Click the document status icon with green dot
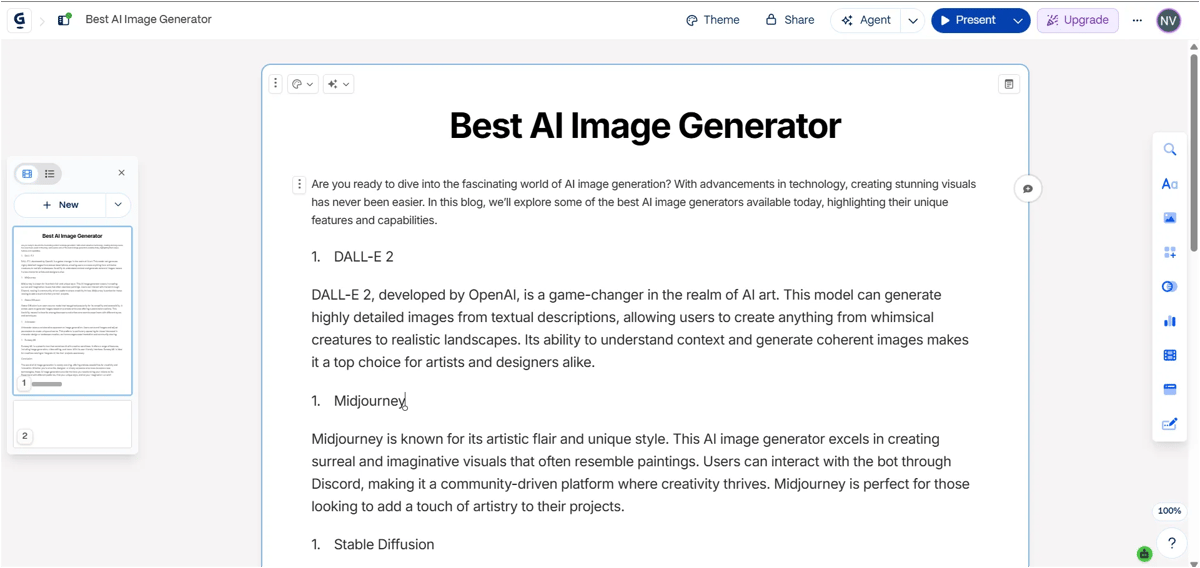 65,20
